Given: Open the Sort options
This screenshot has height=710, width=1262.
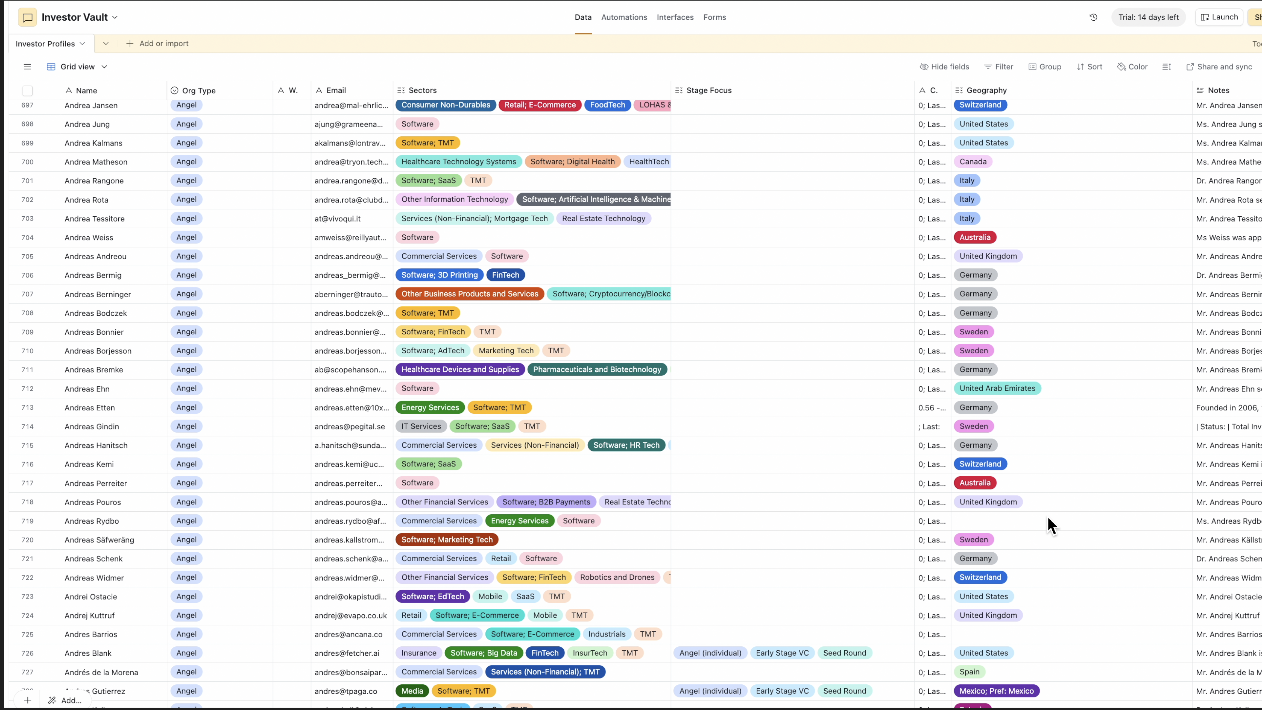Looking at the screenshot, I should (1089, 67).
